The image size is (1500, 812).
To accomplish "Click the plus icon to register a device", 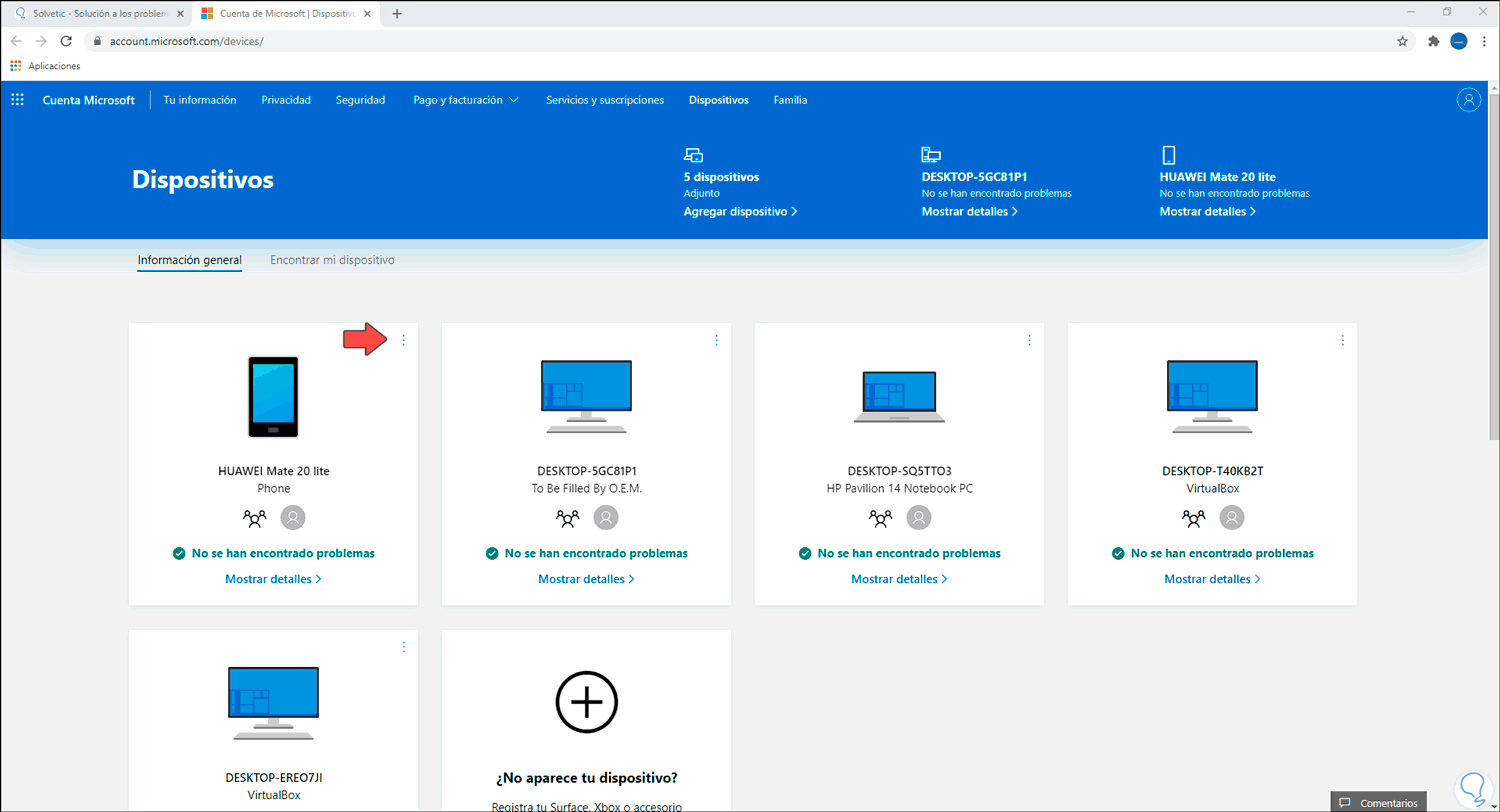I will [586, 704].
